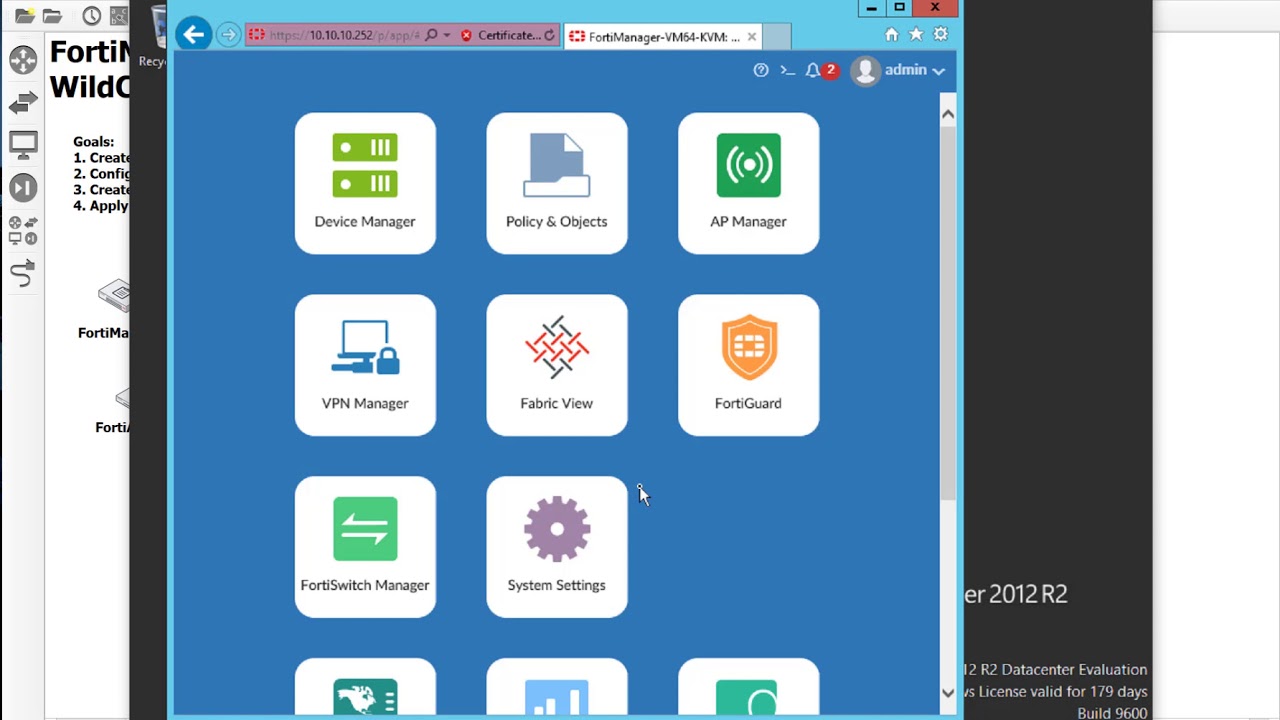
Task: Refresh the page via reload icon
Action: (549, 35)
